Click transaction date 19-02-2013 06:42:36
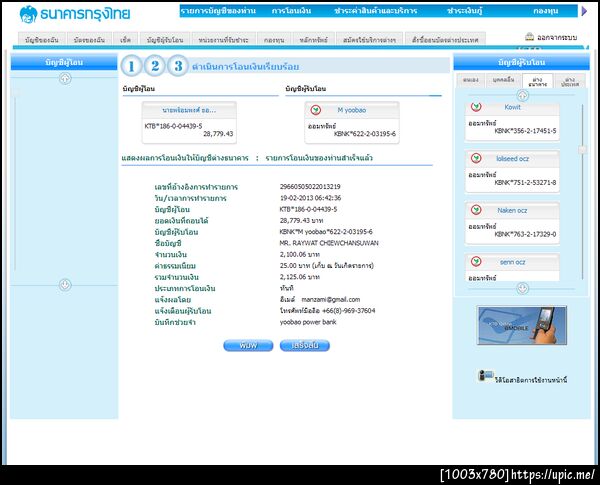The height and width of the screenshot is (485, 600). coord(310,198)
